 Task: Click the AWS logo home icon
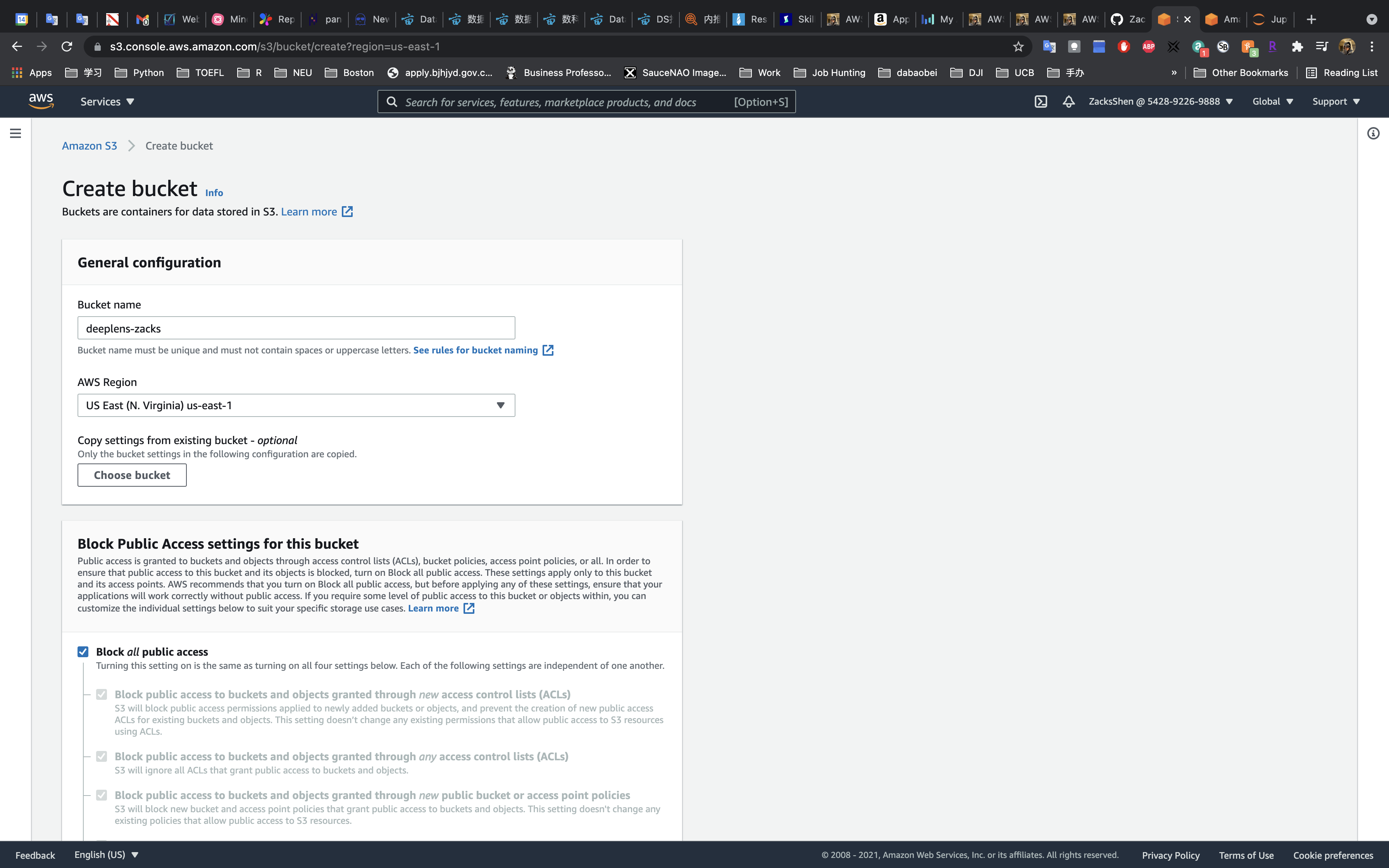(x=41, y=101)
